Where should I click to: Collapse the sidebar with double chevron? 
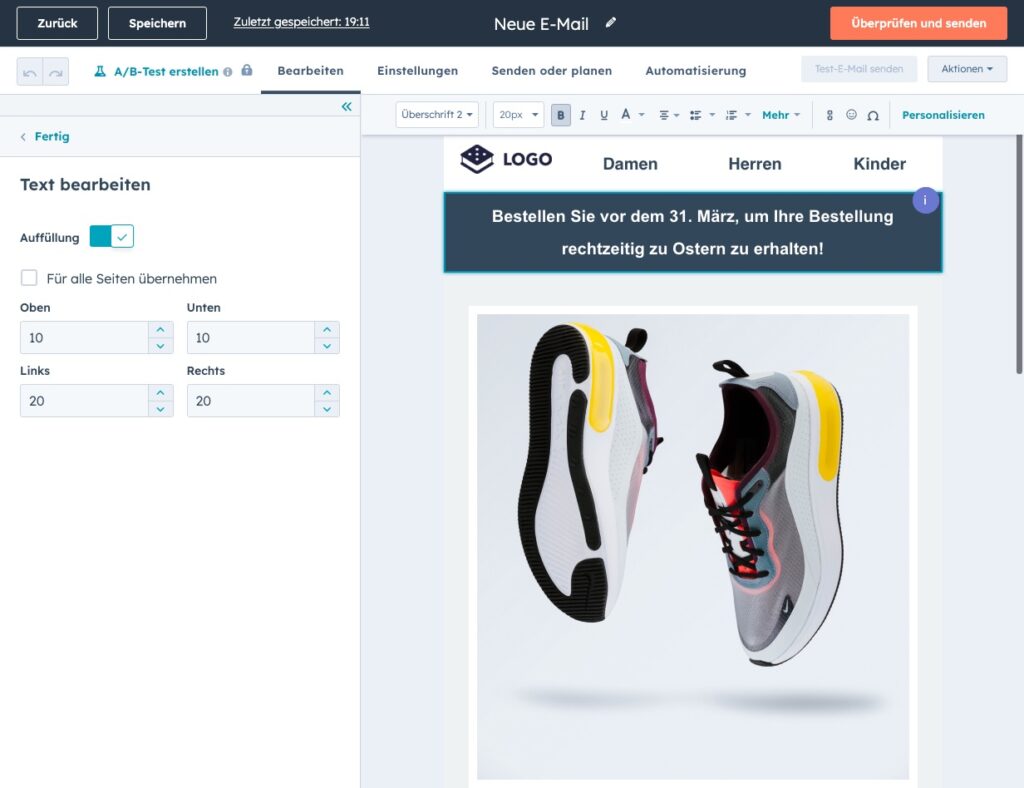[346, 106]
